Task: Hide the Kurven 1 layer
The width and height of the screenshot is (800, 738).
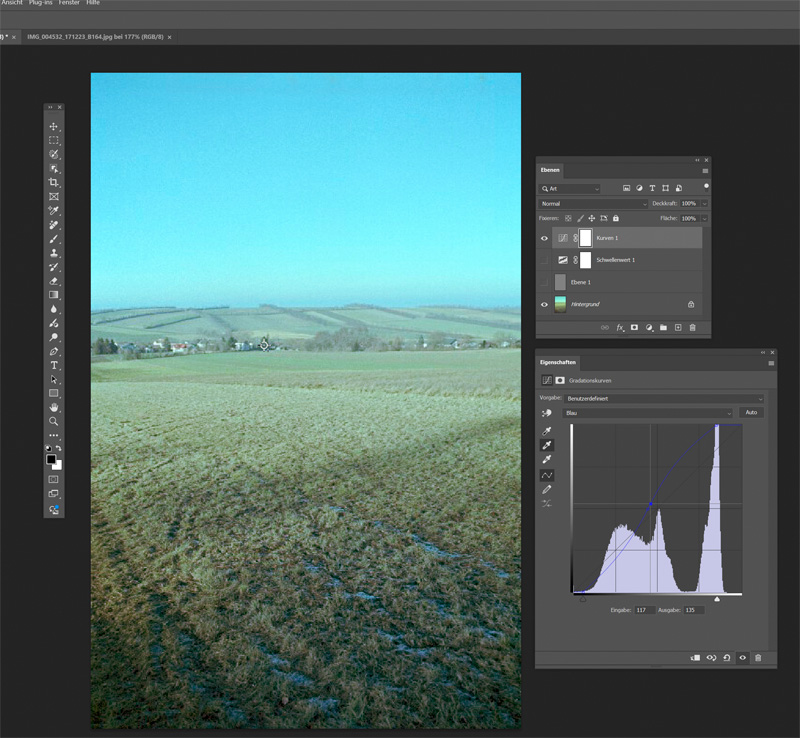Action: click(x=544, y=238)
